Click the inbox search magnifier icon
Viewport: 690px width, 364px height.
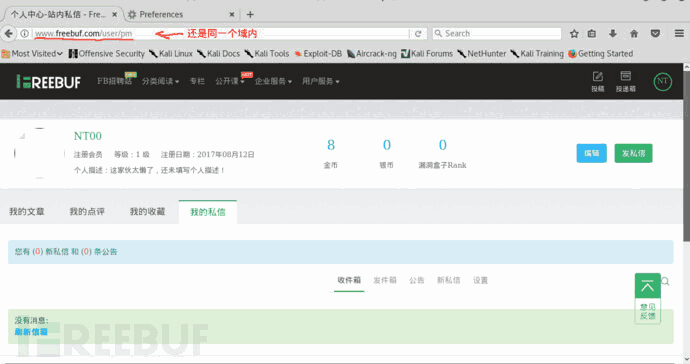click(665, 281)
